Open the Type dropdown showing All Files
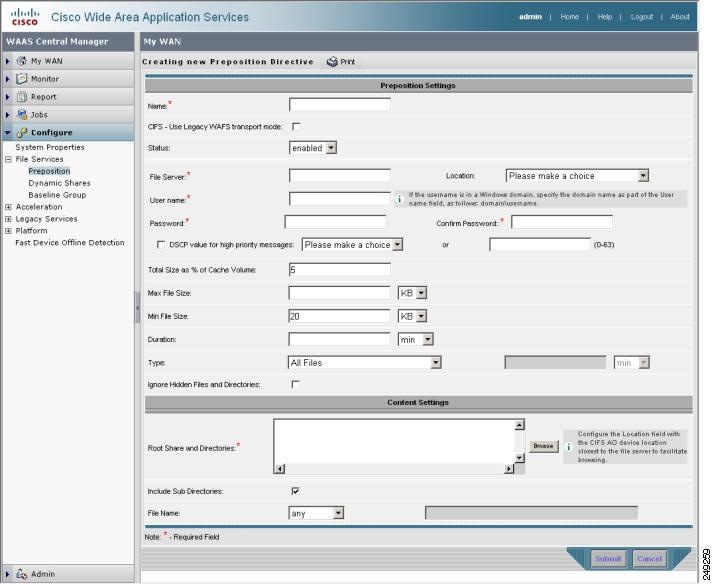The image size is (712, 584). pyautogui.click(x=364, y=363)
